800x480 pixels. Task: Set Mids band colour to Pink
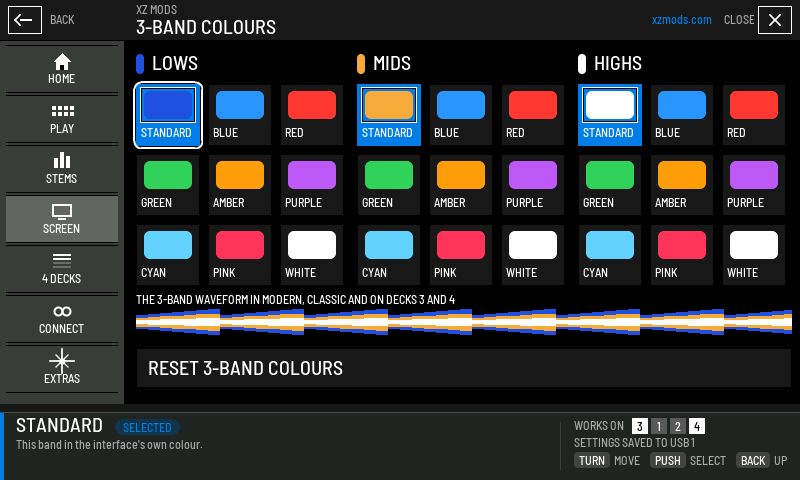tap(461, 255)
